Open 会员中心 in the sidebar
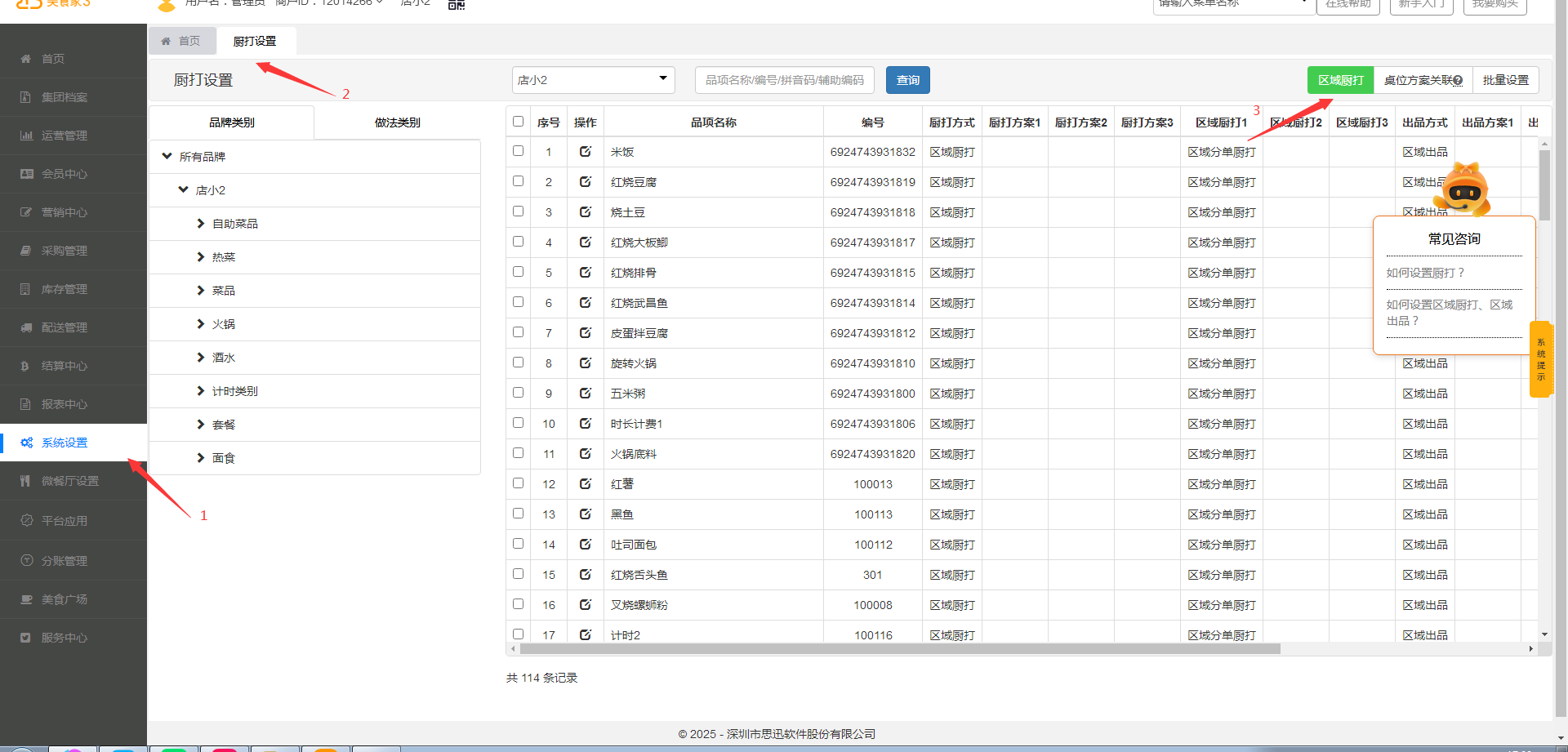 tap(65, 174)
